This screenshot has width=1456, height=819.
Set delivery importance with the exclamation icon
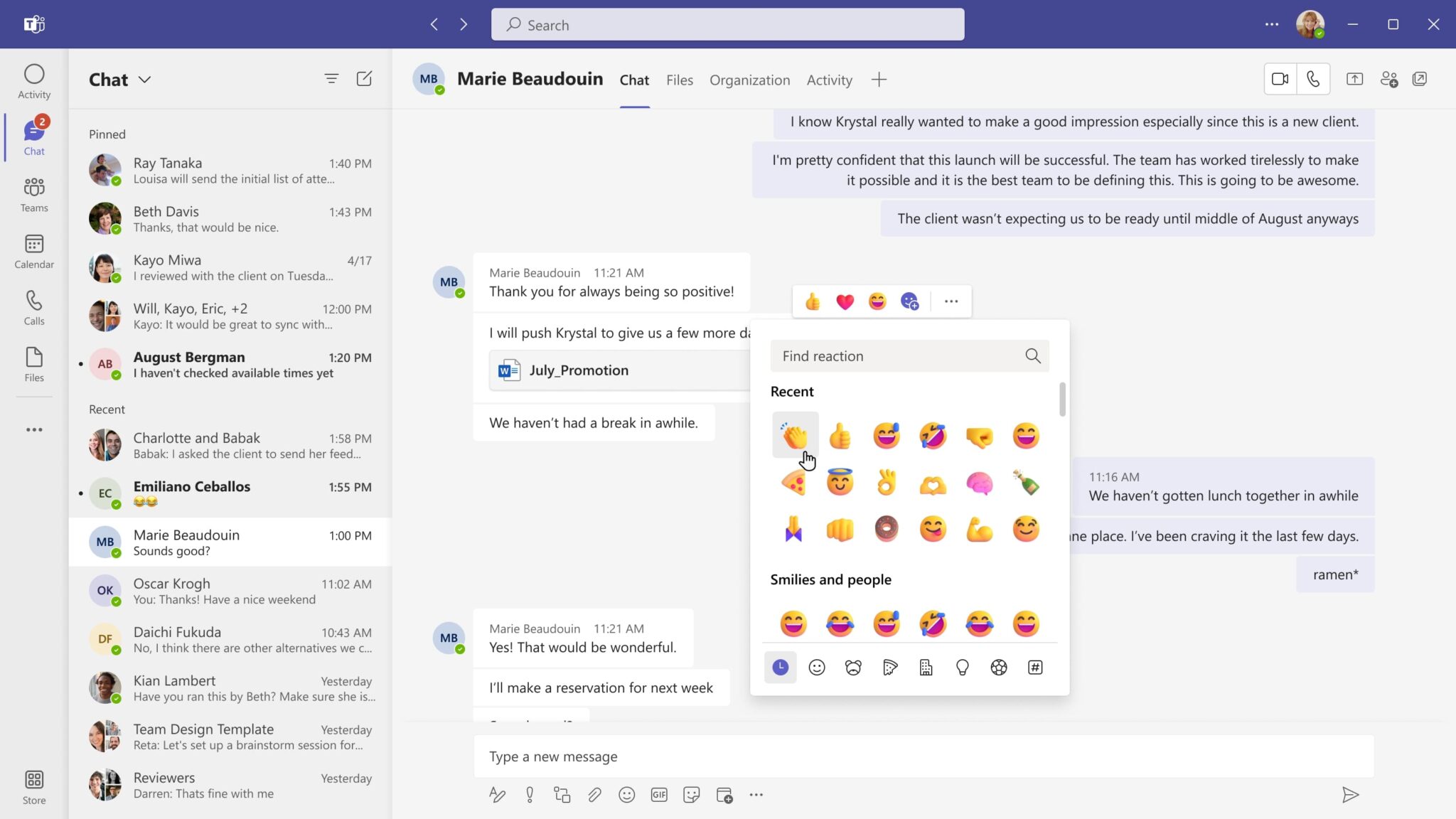point(529,794)
